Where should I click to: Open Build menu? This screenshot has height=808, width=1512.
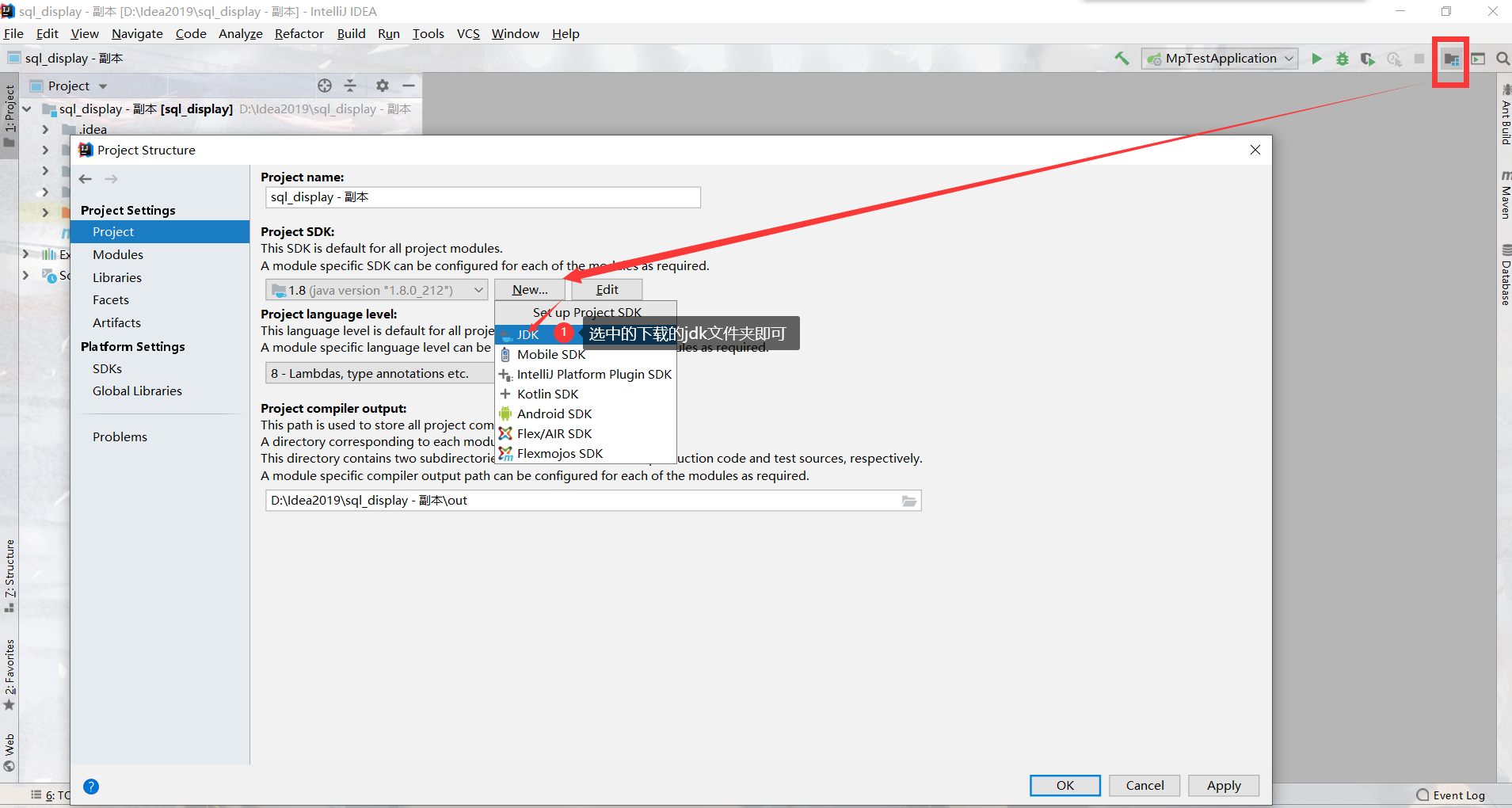click(x=351, y=33)
